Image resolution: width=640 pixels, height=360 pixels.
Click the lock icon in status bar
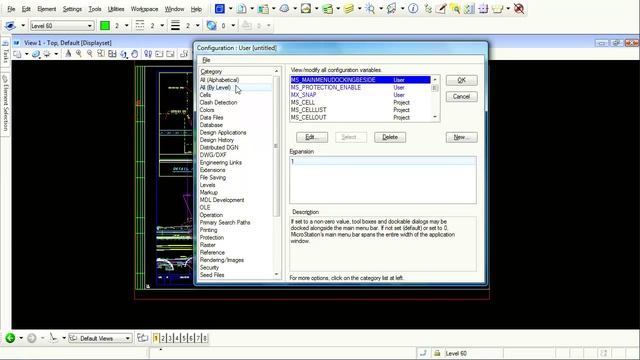coord(437,353)
